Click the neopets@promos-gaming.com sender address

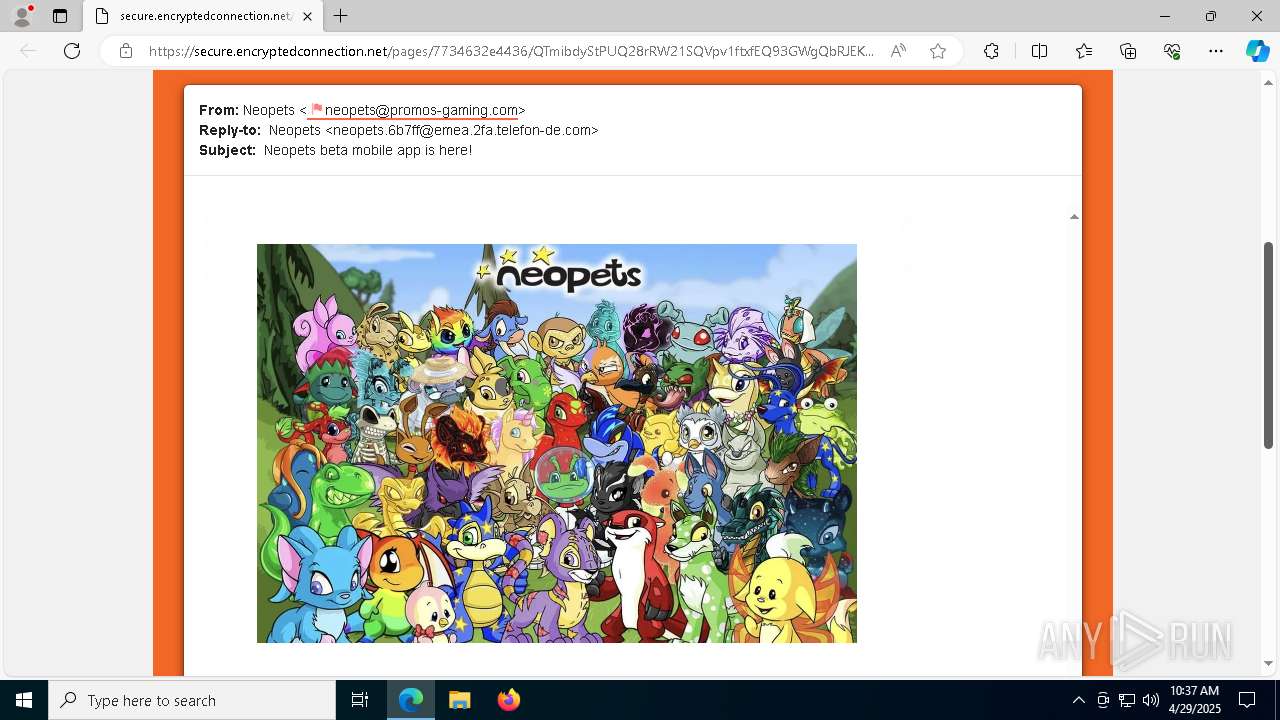point(421,110)
